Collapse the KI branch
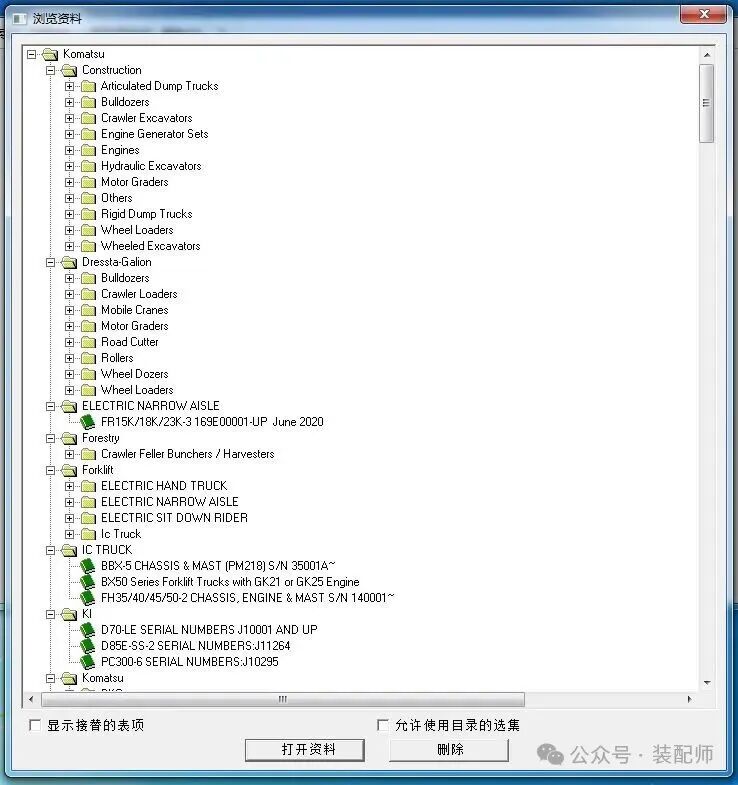738x785 pixels. [51, 614]
